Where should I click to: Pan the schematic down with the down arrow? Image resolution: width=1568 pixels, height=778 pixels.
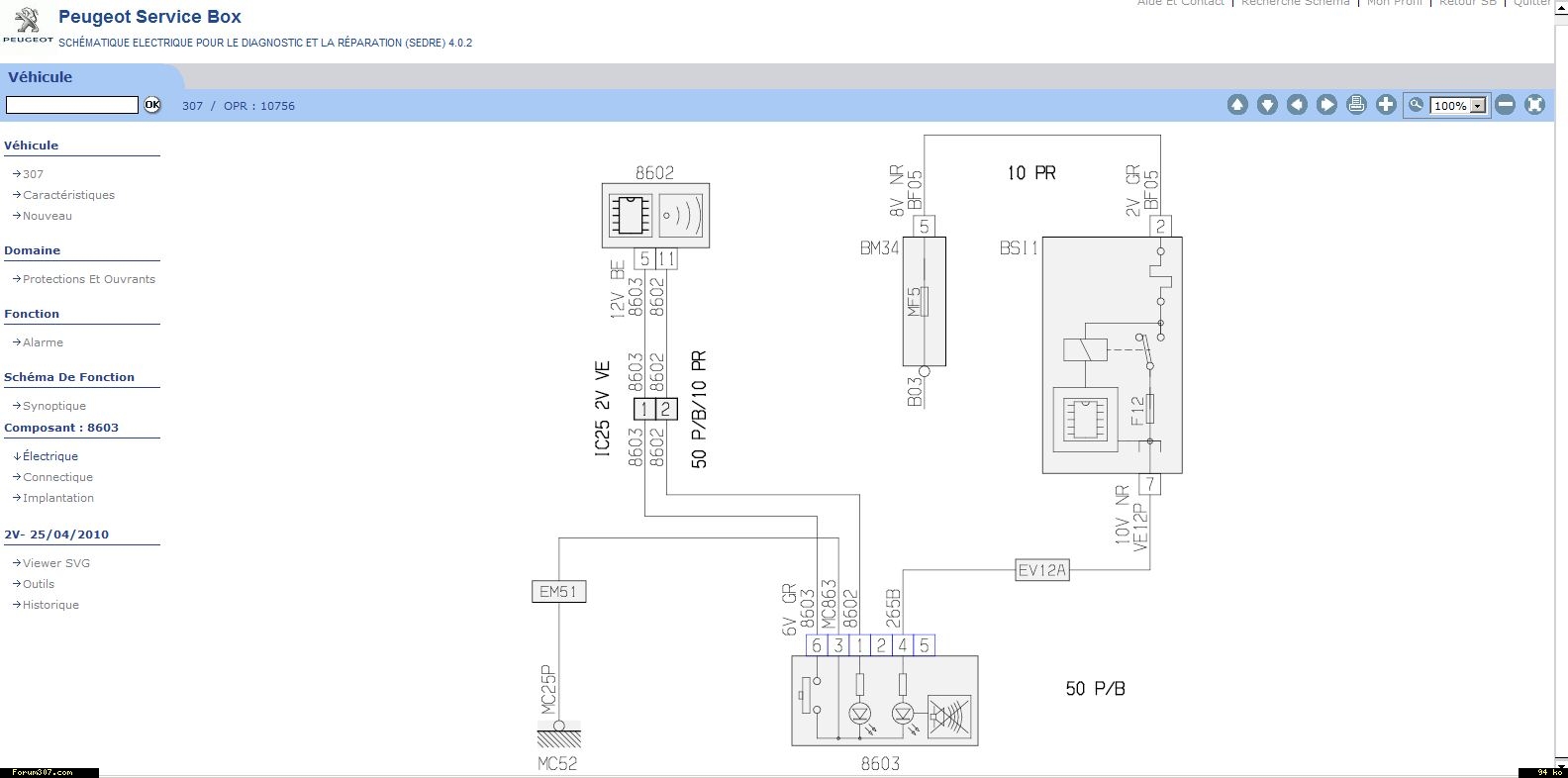[x=1267, y=105]
